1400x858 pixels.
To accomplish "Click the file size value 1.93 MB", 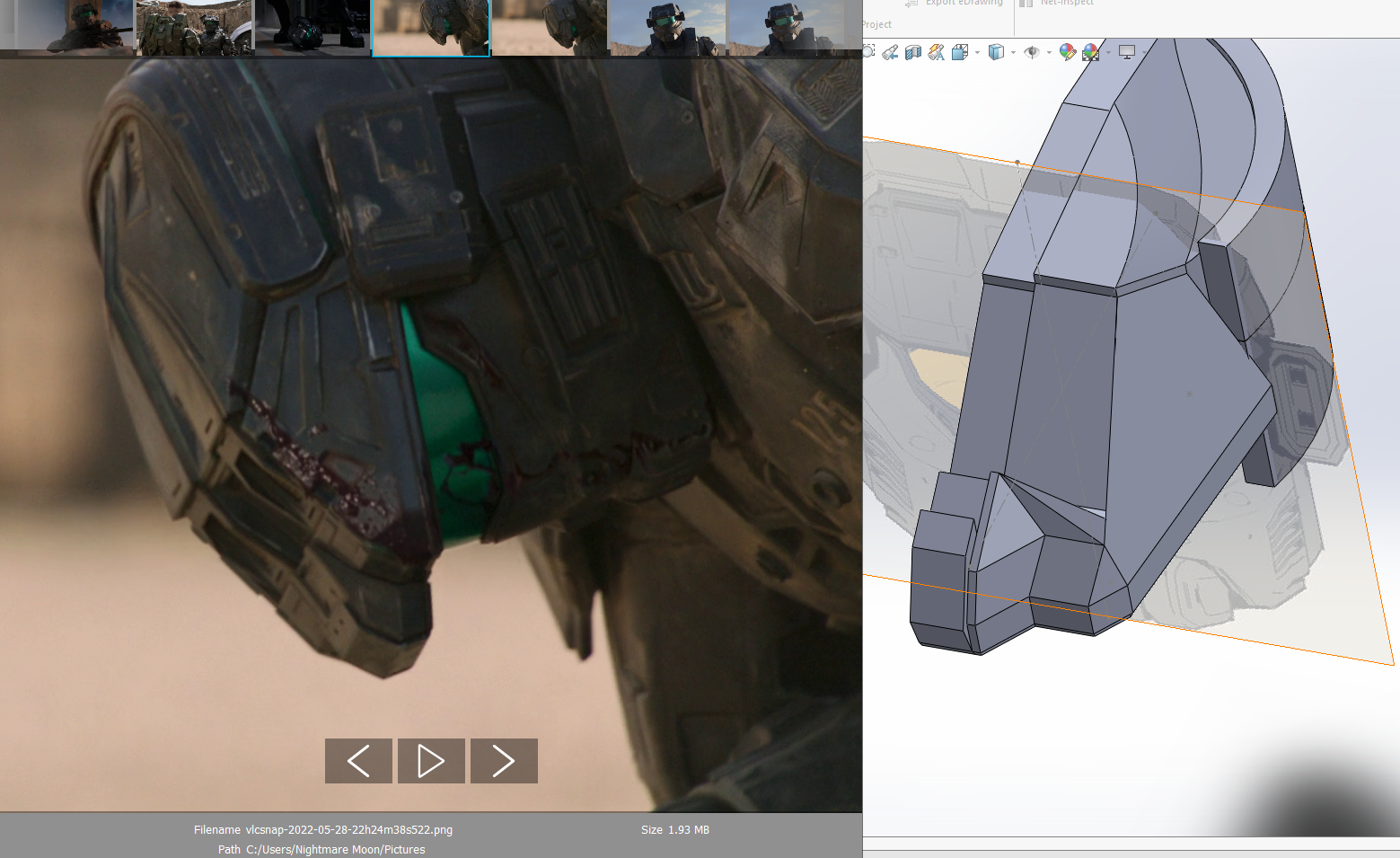I will 688,830.
